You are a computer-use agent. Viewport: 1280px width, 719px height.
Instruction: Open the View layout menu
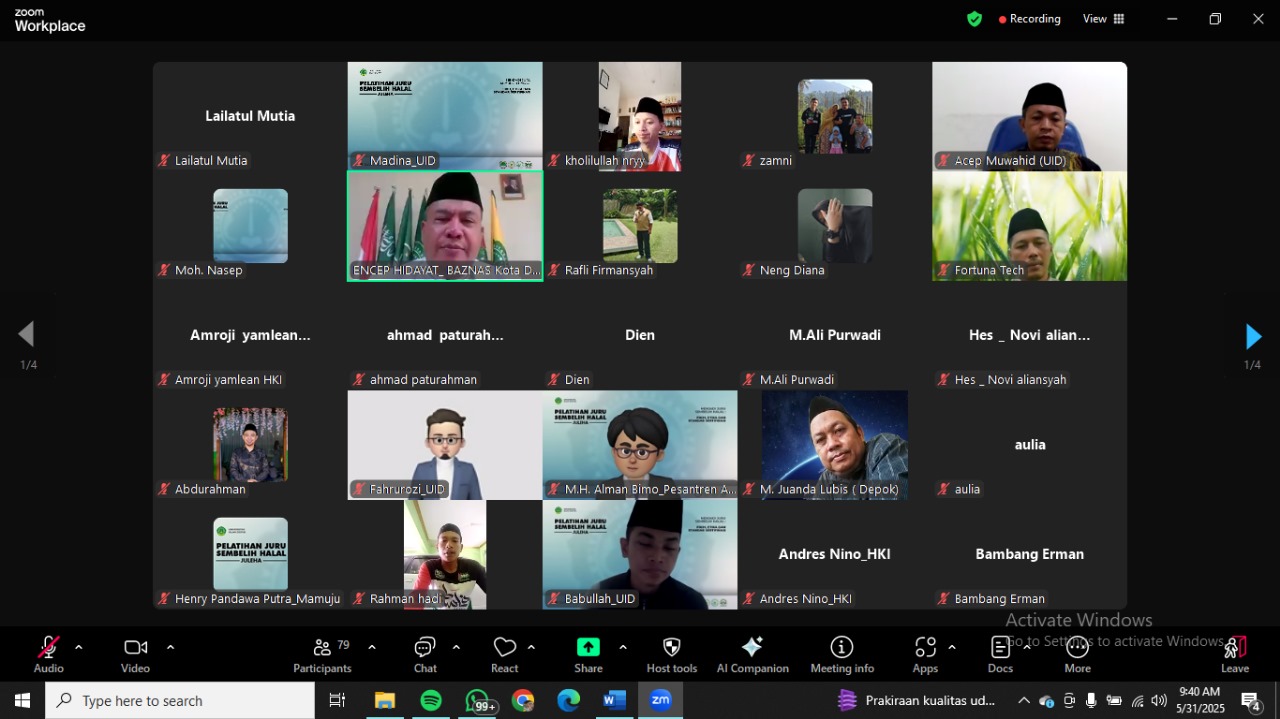[1104, 19]
